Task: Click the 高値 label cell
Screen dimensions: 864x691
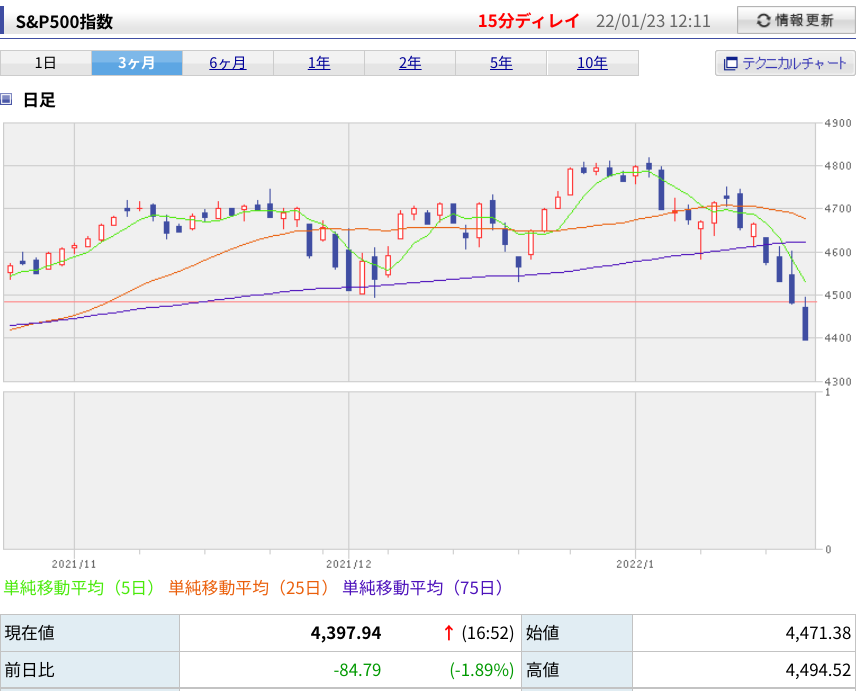Action: tap(577, 670)
